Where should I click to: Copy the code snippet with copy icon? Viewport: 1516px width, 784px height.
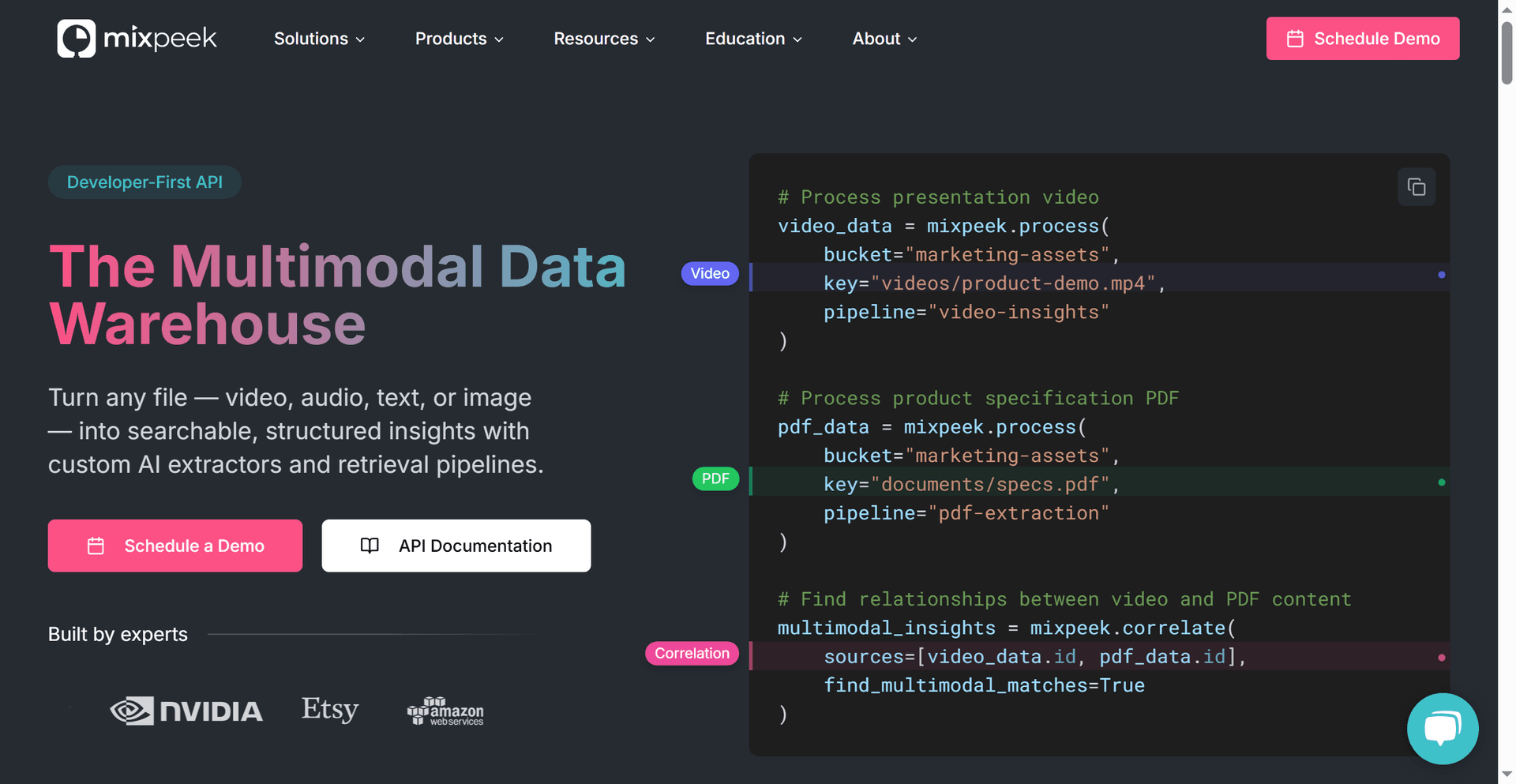1416,187
